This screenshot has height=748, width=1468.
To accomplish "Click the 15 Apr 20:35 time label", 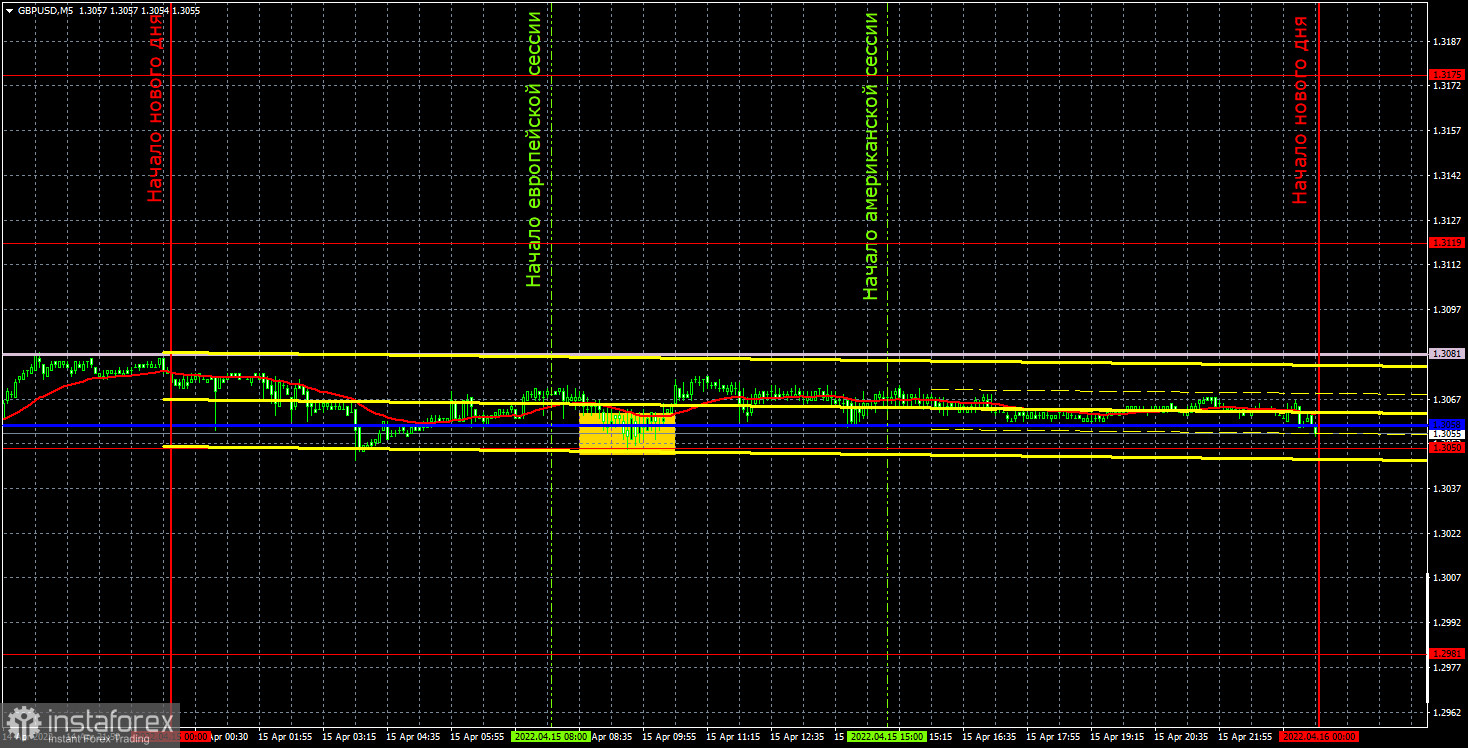I will point(1182,736).
